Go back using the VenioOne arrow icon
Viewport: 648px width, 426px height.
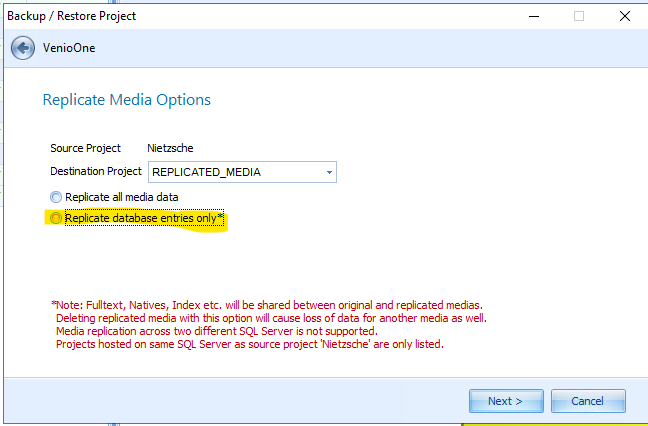coord(23,48)
